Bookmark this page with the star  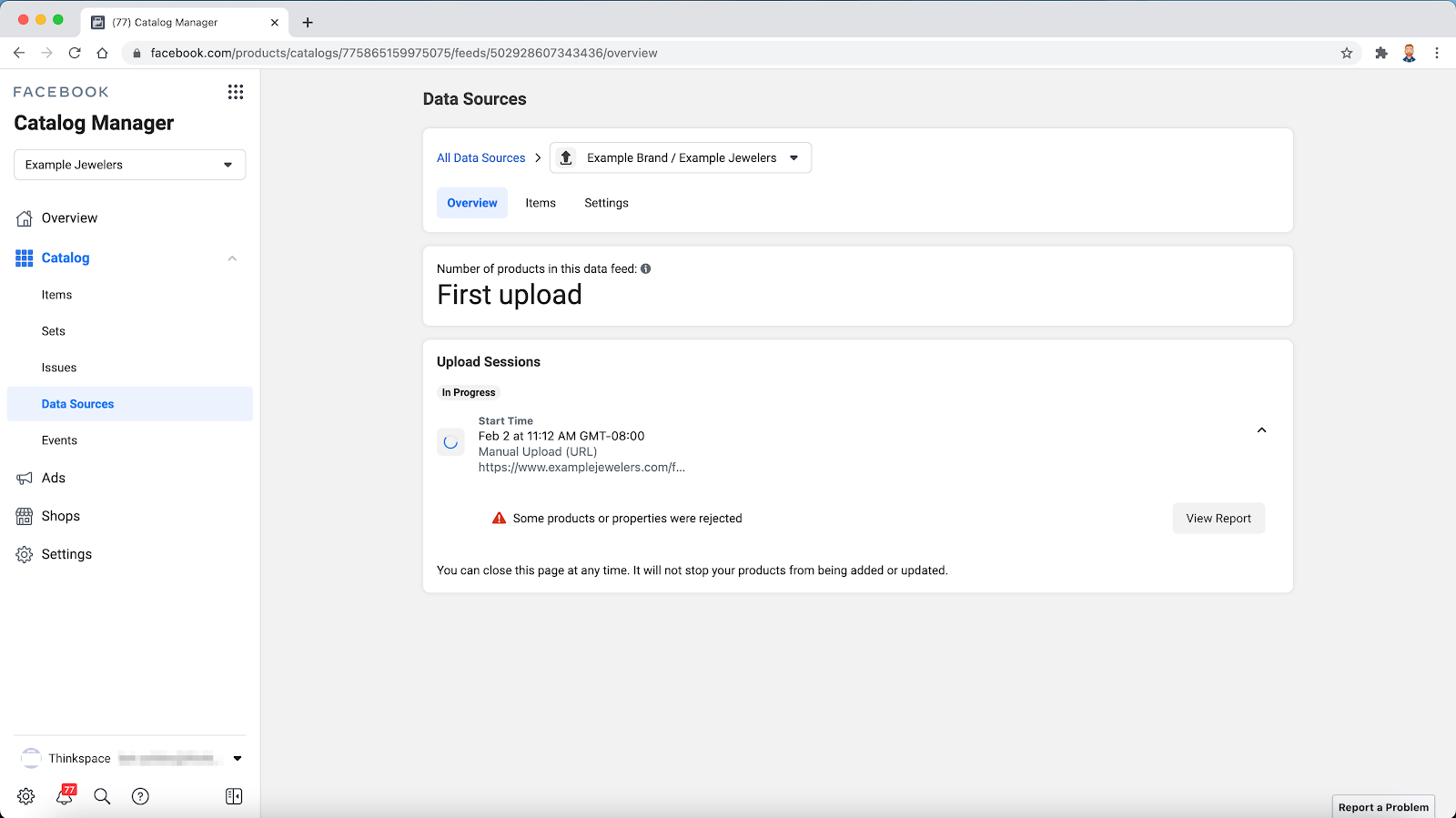point(1347,53)
